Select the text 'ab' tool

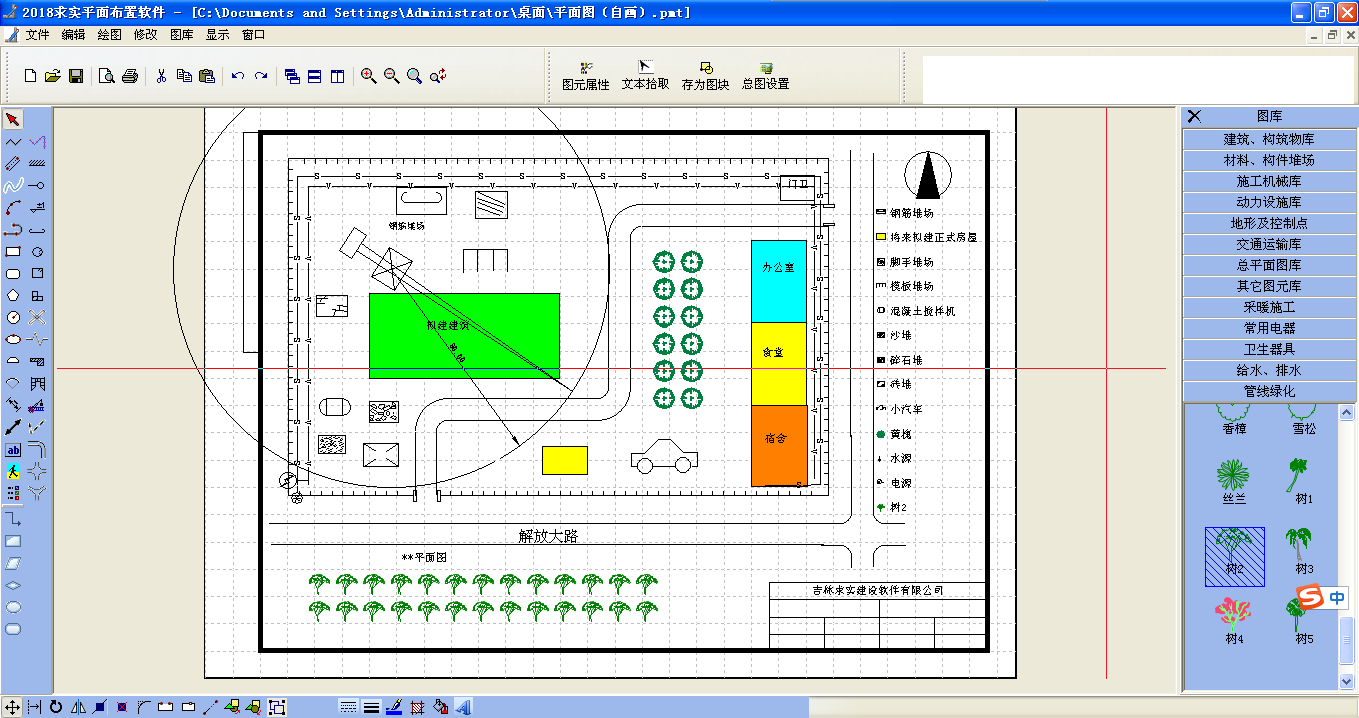[x=13, y=450]
